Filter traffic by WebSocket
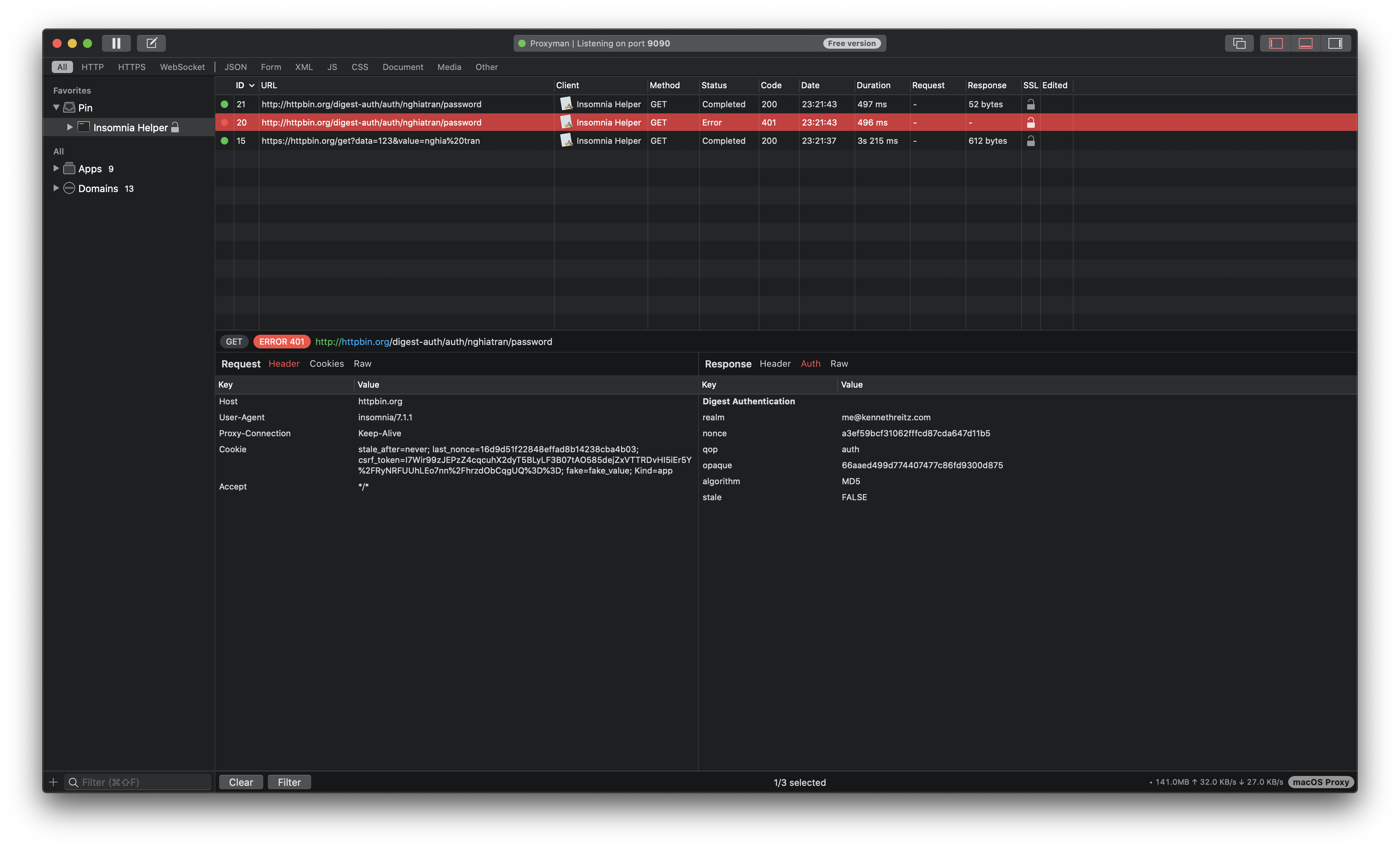The image size is (1400, 849). (182, 67)
